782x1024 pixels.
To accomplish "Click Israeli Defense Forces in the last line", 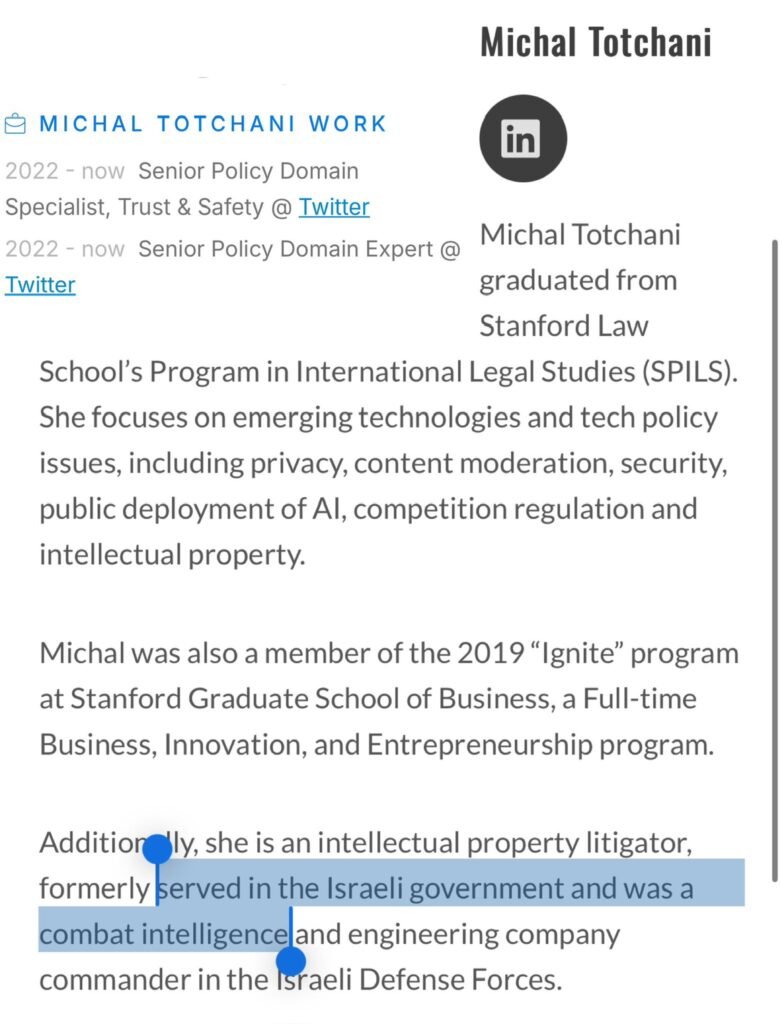I will point(417,980).
